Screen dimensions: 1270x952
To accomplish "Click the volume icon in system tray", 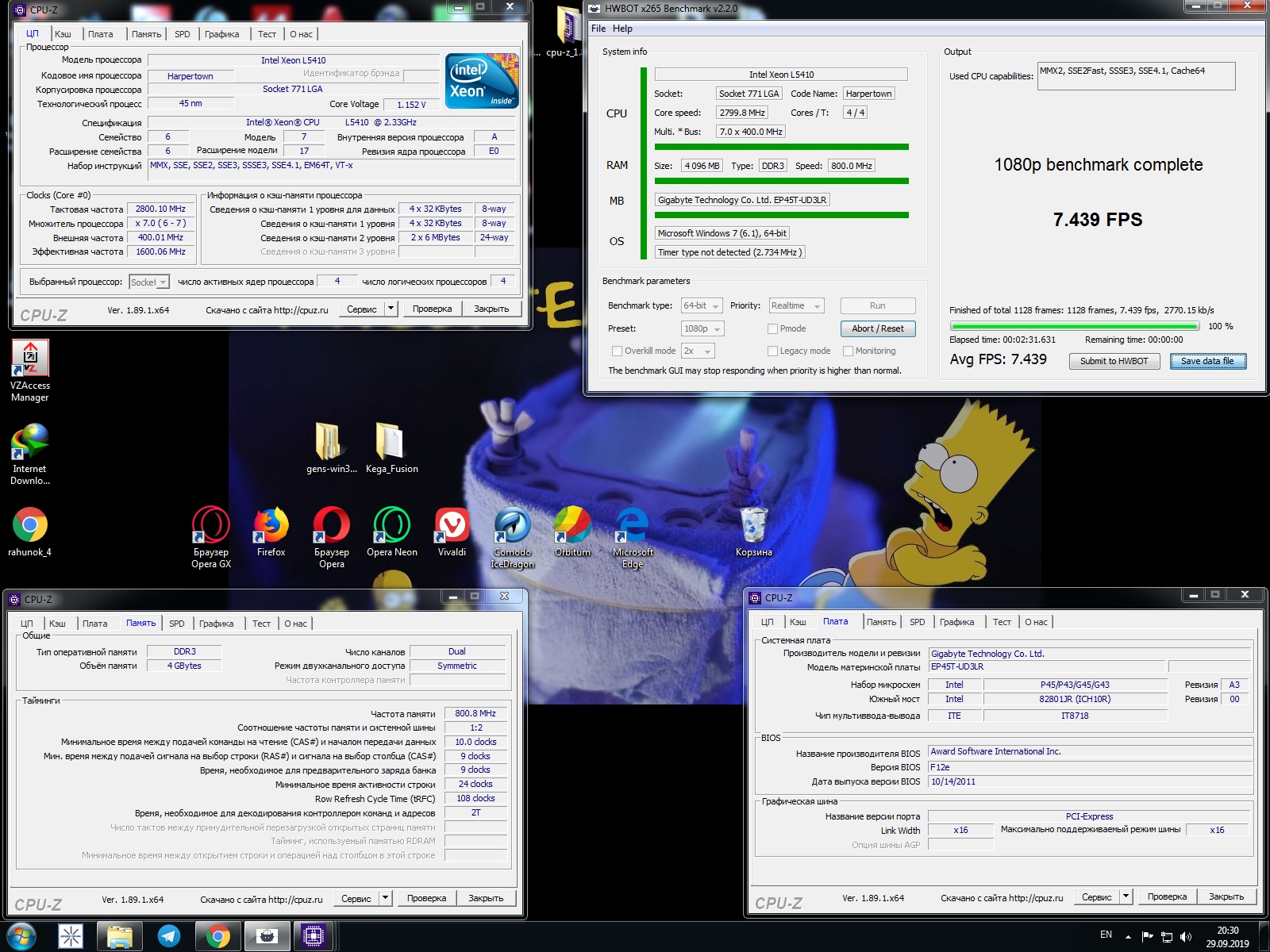I will pos(1186,937).
